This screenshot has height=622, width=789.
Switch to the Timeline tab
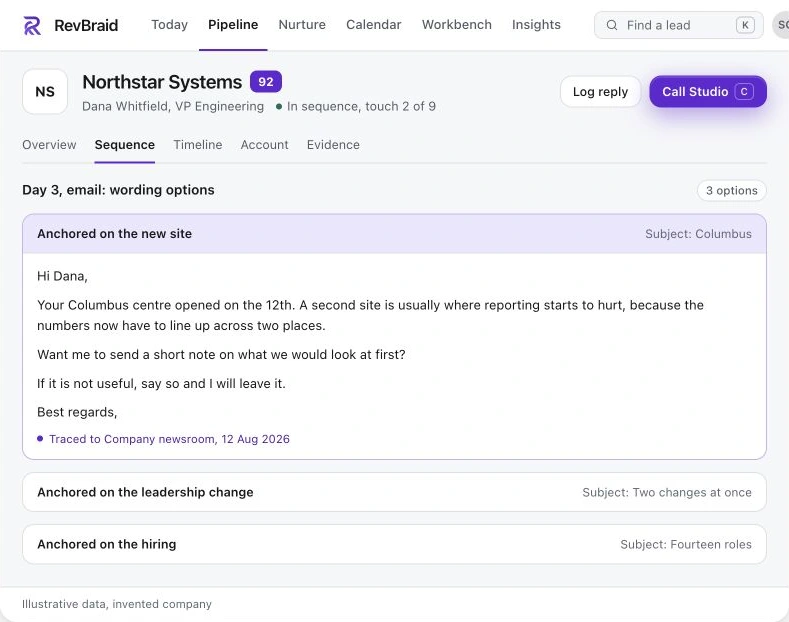198,145
